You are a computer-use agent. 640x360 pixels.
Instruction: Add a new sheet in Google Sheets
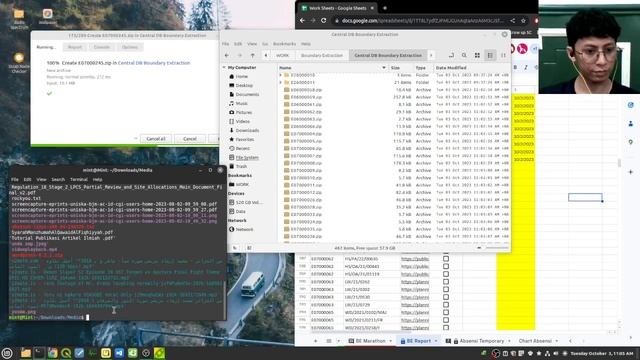coord(316,341)
